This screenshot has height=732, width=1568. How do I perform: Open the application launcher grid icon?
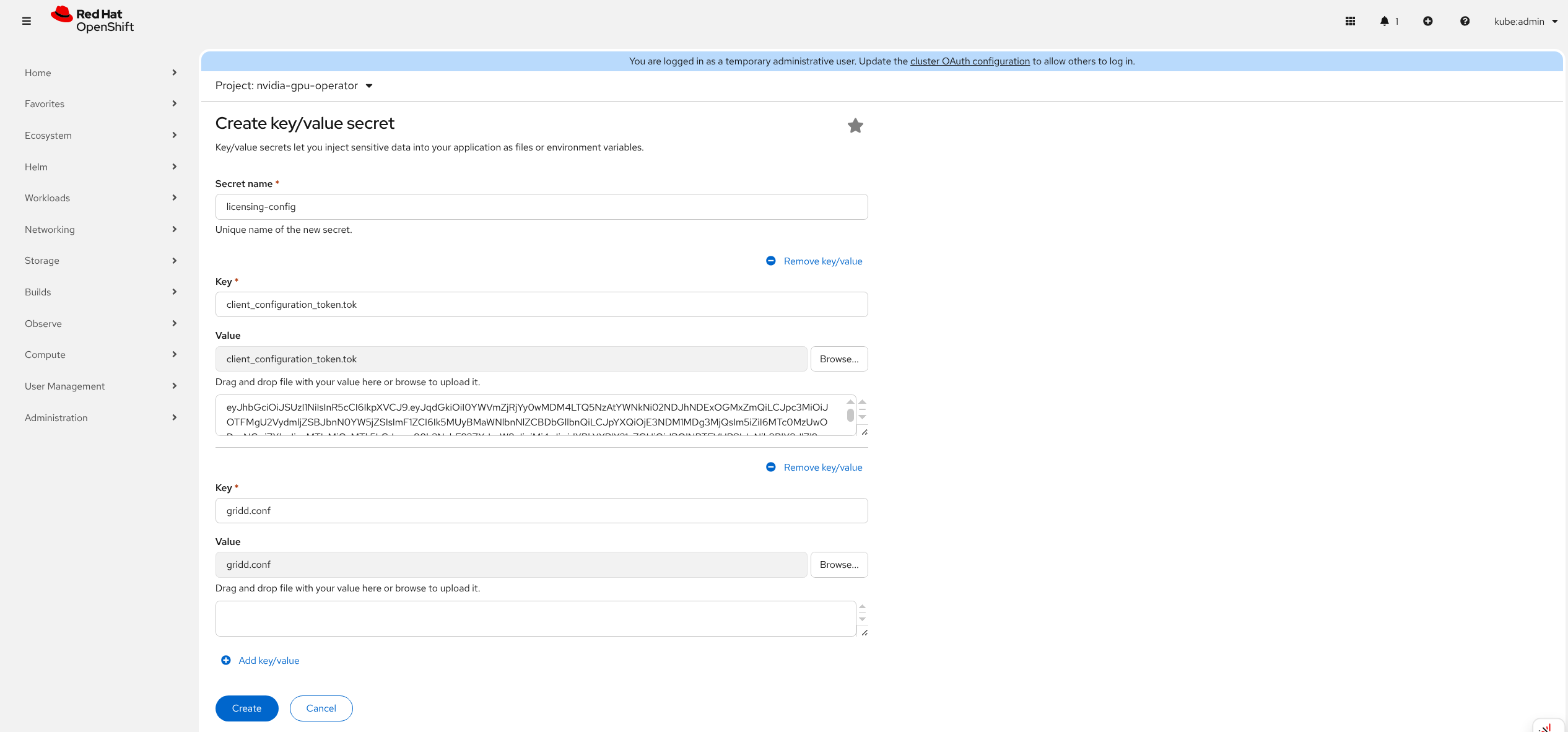pos(1350,21)
